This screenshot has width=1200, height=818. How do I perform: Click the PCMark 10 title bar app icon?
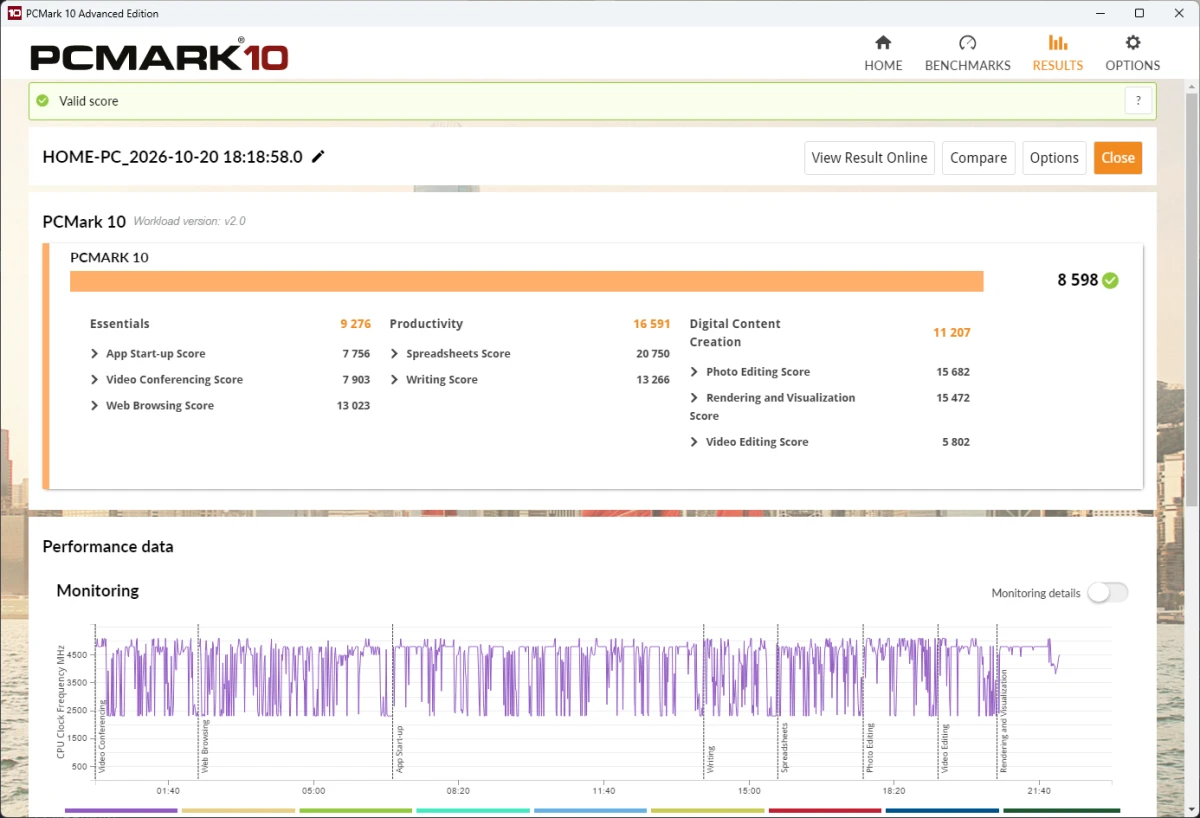click(x=14, y=13)
